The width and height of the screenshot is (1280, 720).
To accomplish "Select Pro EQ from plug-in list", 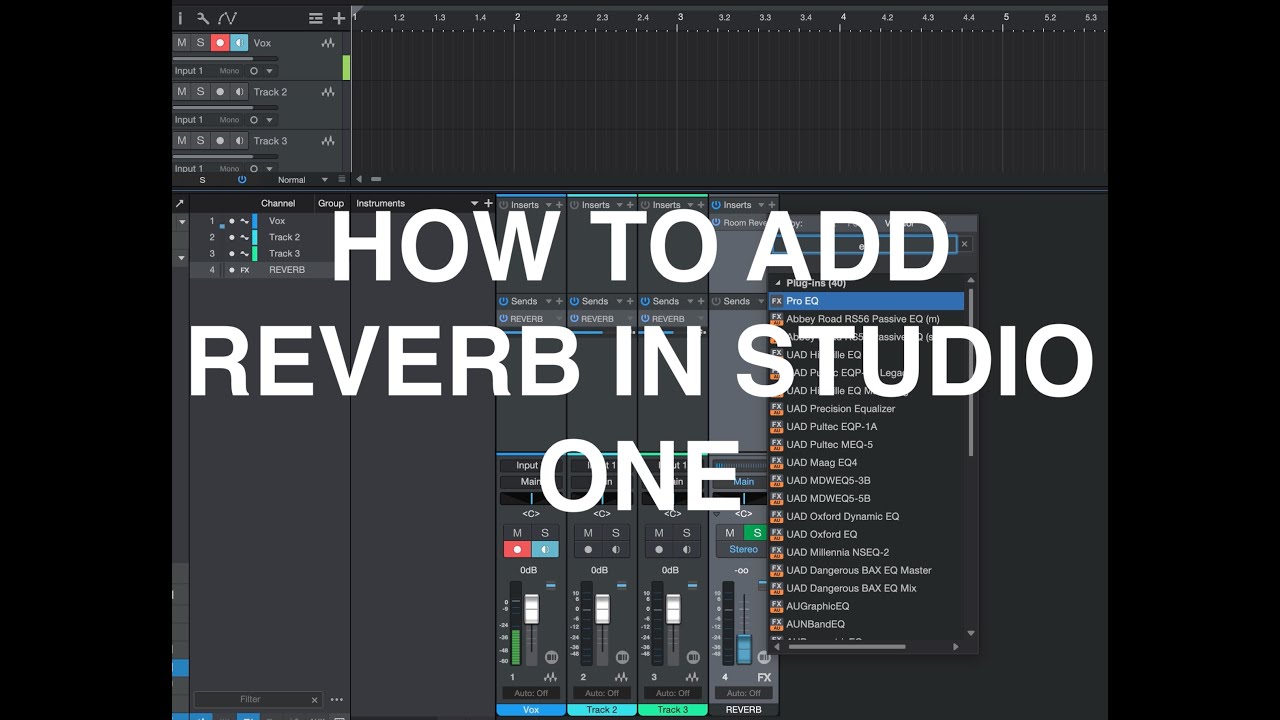I will pyautogui.click(x=867, y=301).
